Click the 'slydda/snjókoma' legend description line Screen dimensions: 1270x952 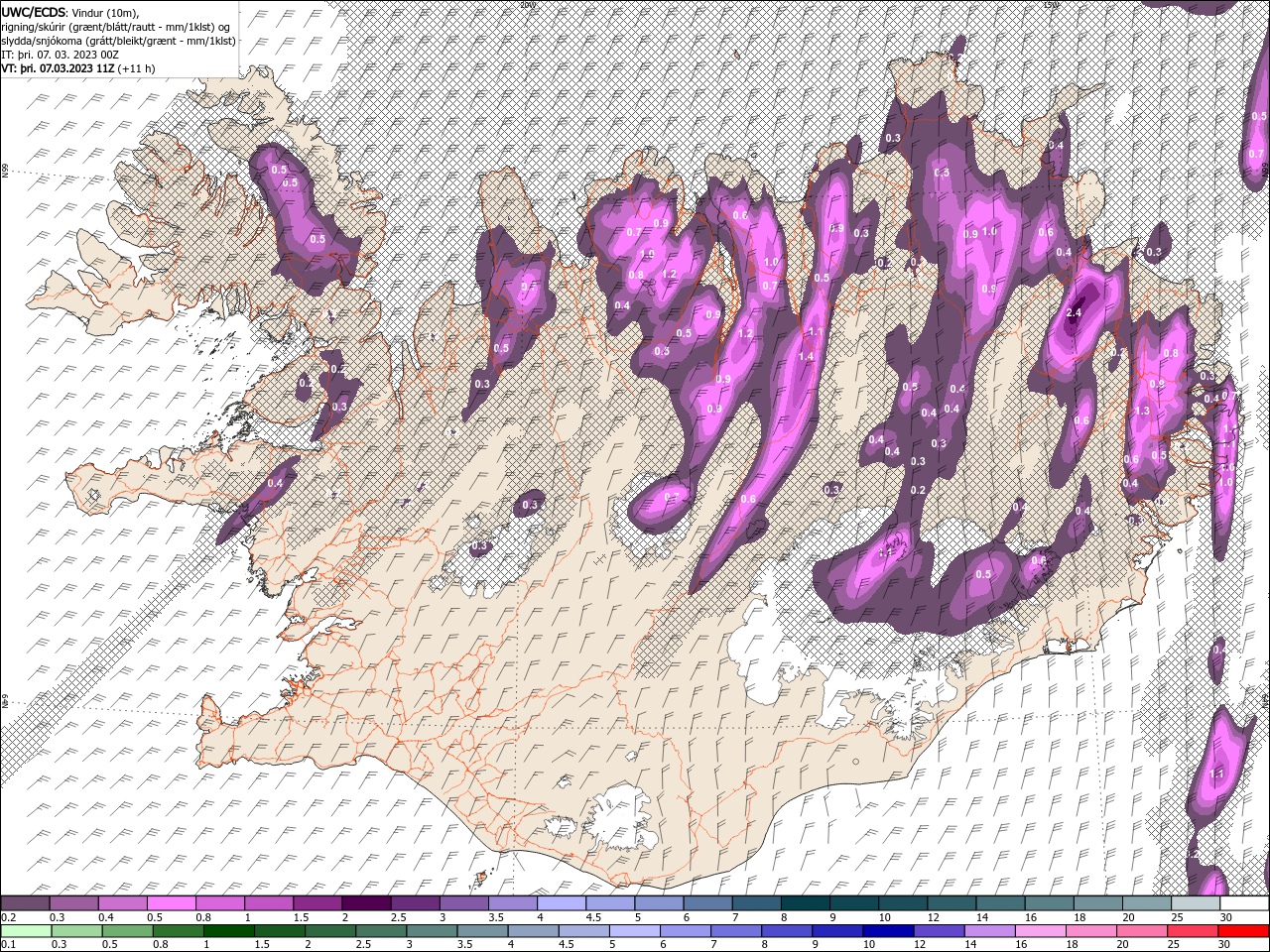pos(119,41)
